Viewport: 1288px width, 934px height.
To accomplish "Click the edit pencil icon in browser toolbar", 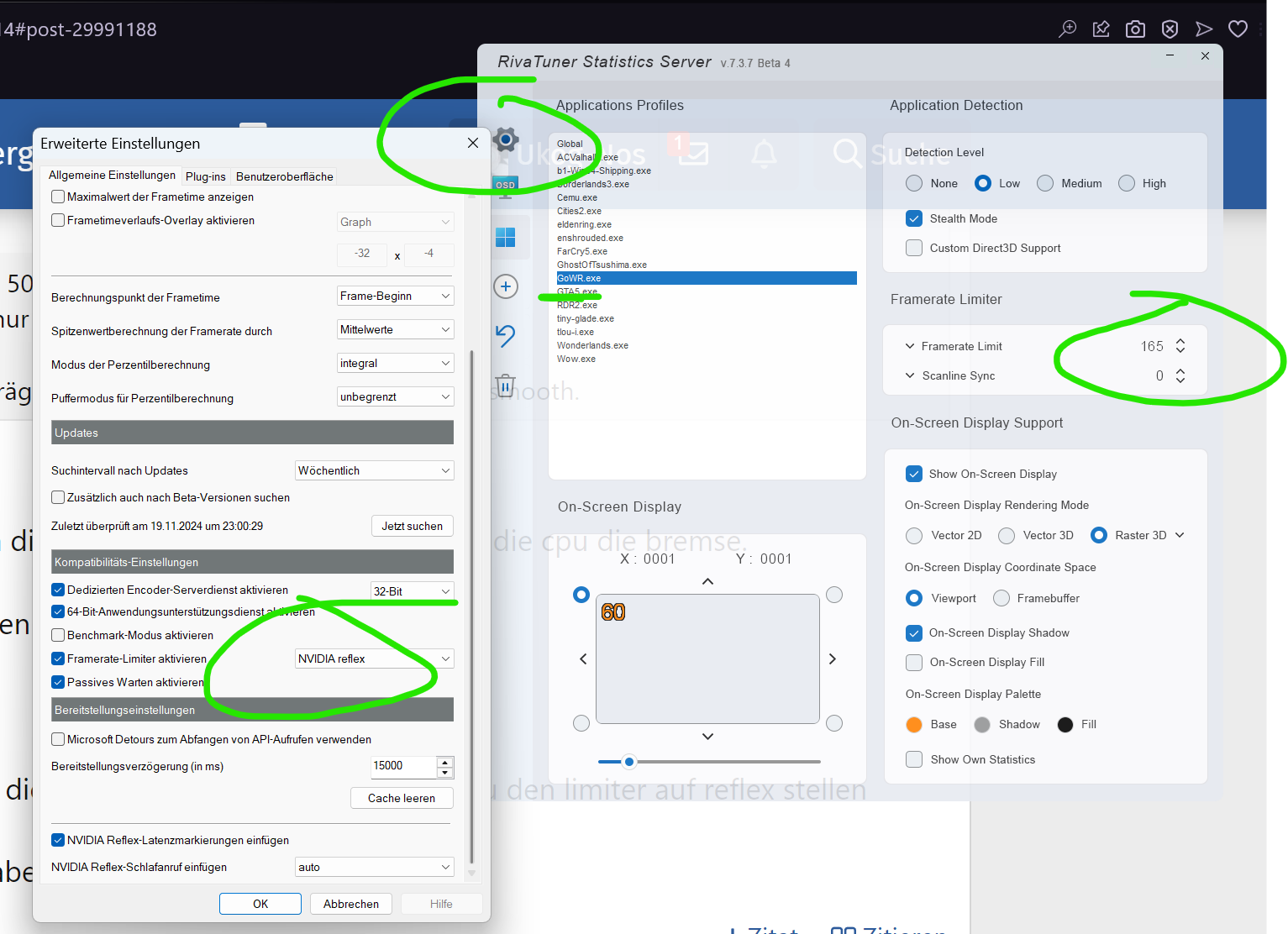I will pyautogui.click(x=1101, y=29).
